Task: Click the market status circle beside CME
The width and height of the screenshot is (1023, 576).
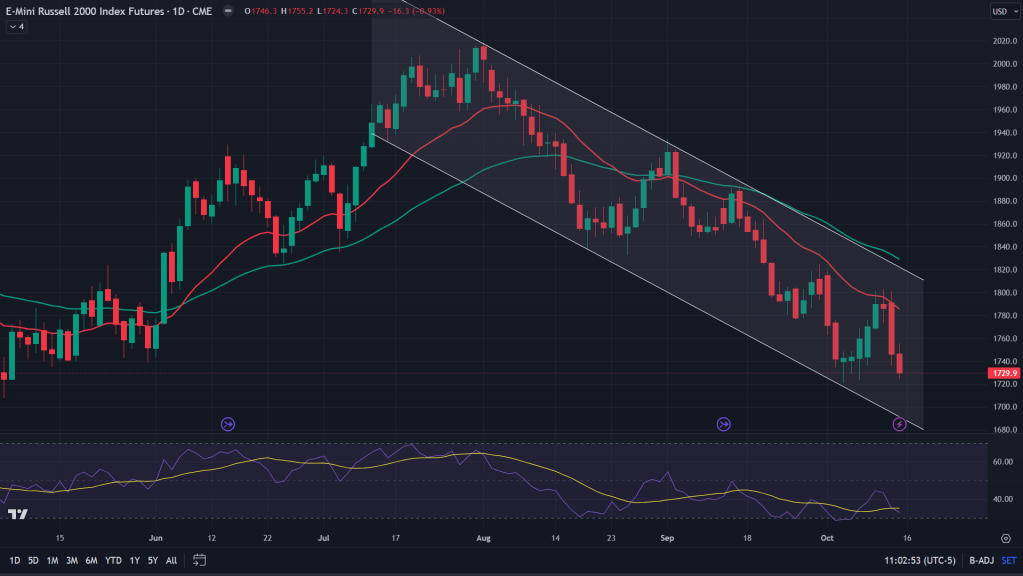Action: (231, 12)
